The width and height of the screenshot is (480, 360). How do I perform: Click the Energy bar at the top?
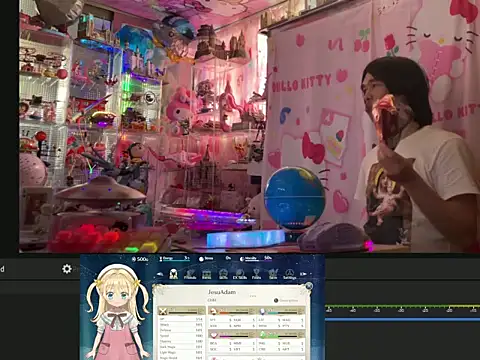[175, 259]
